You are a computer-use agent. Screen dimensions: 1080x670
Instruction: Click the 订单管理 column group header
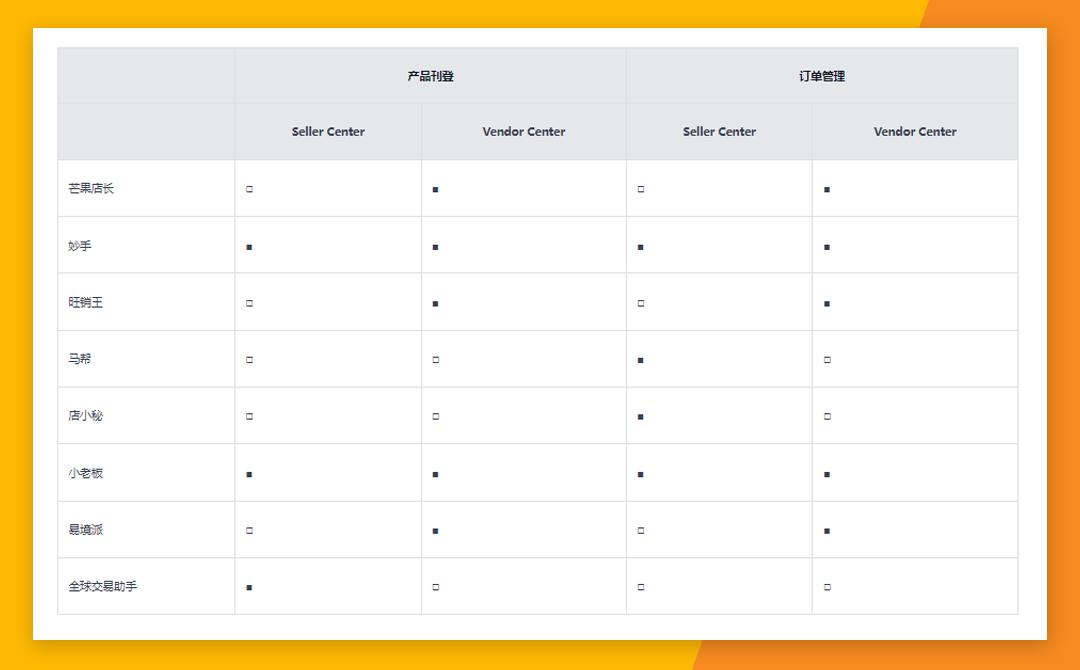click(x=822, y=76)
